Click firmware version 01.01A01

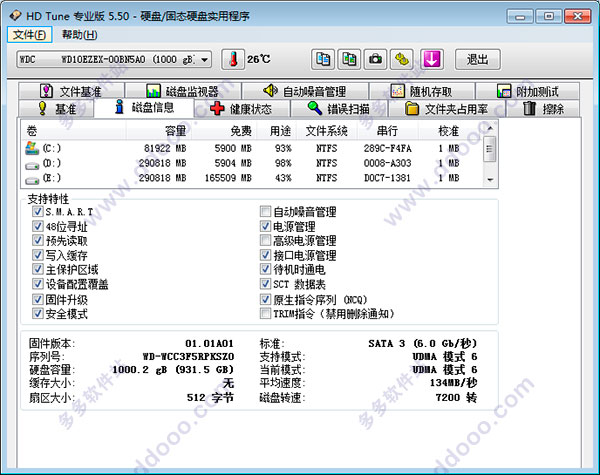209,343
